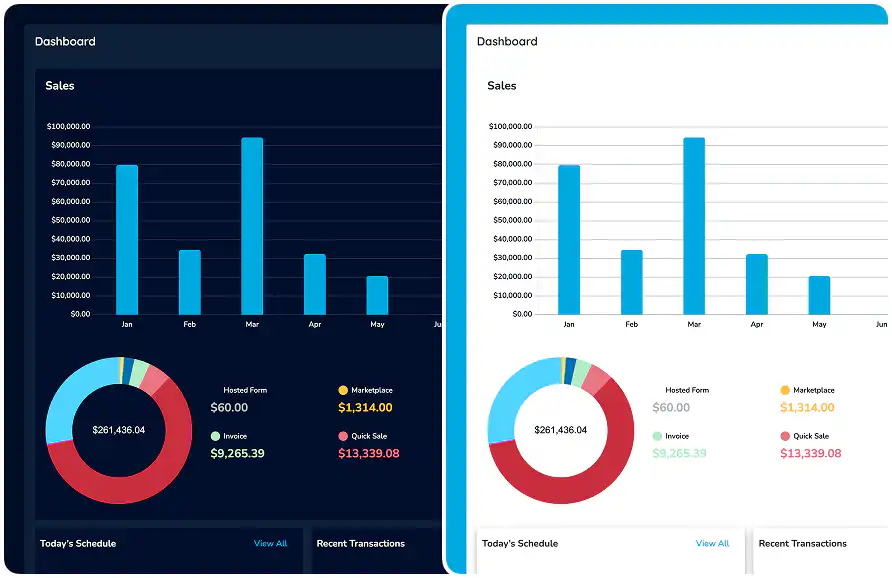Viewport: 892px width, 578px height.
Task: Click the red Quick Sale legend dot in dark dashboard
Action: click(x=341, y=437)
